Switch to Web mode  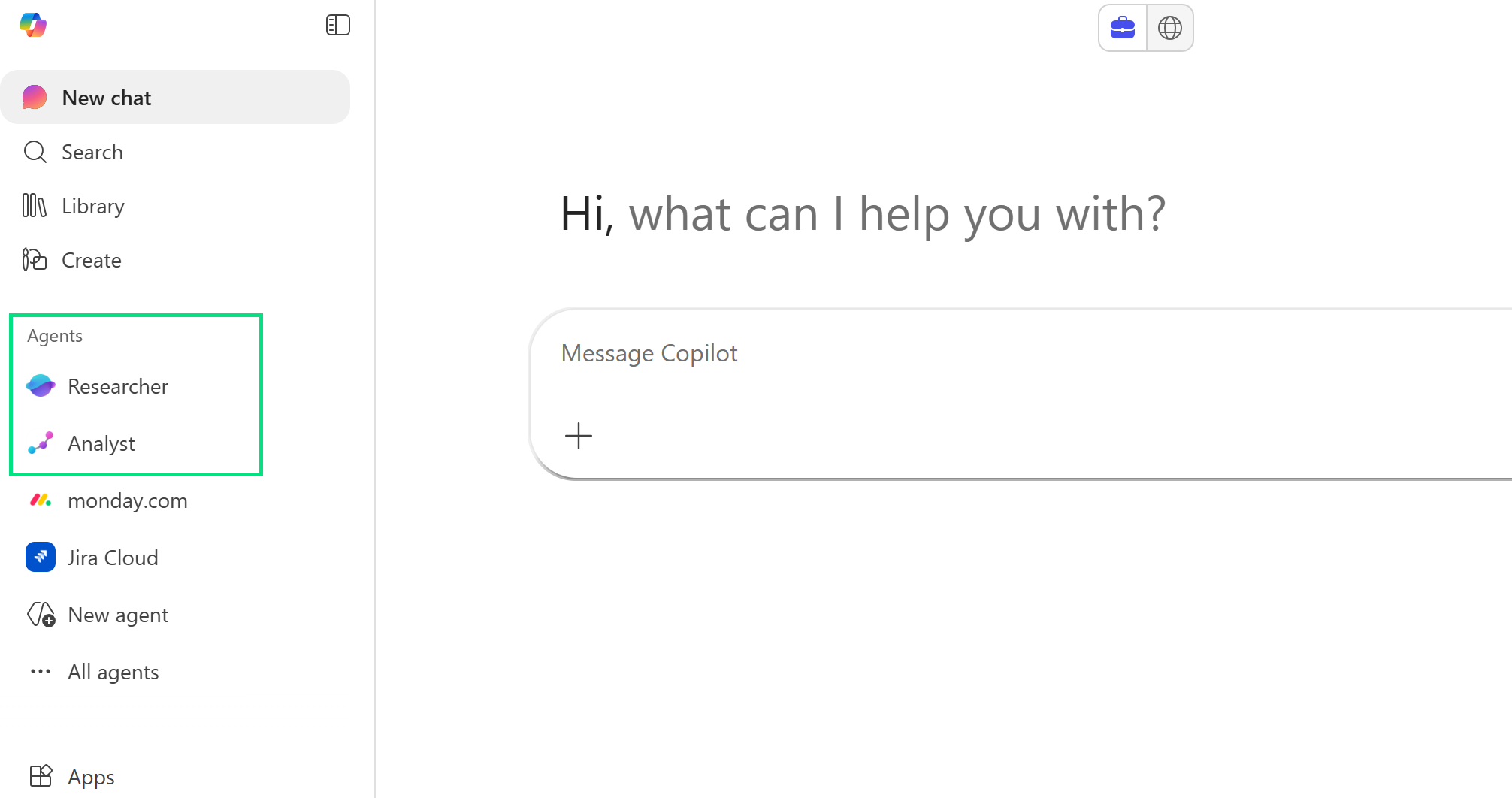(1170, 27)
